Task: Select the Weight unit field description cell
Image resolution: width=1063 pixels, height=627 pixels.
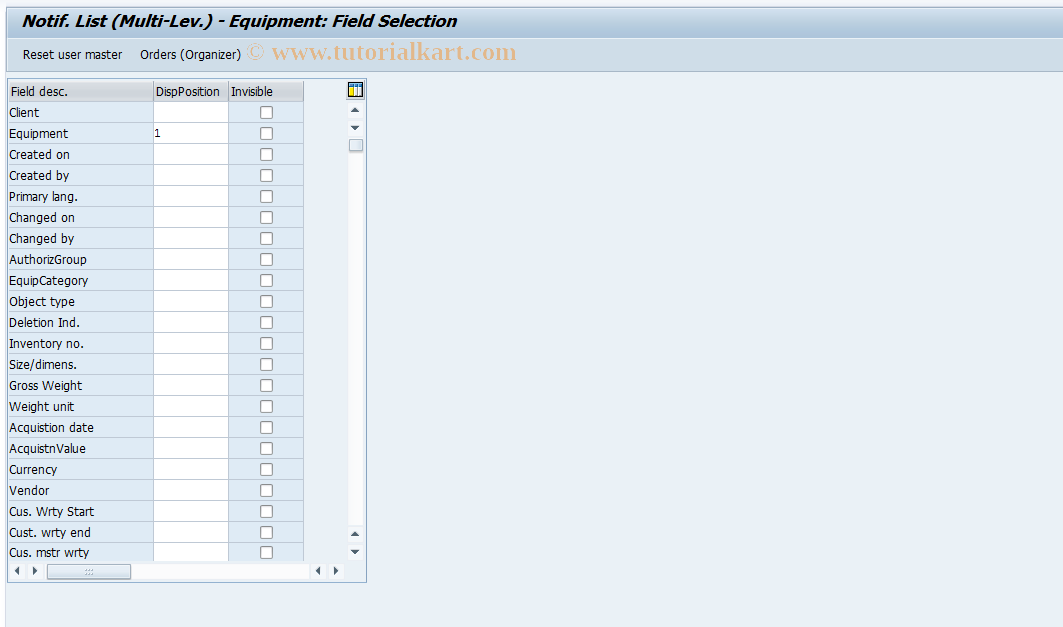Action: (x=81, y=407)
